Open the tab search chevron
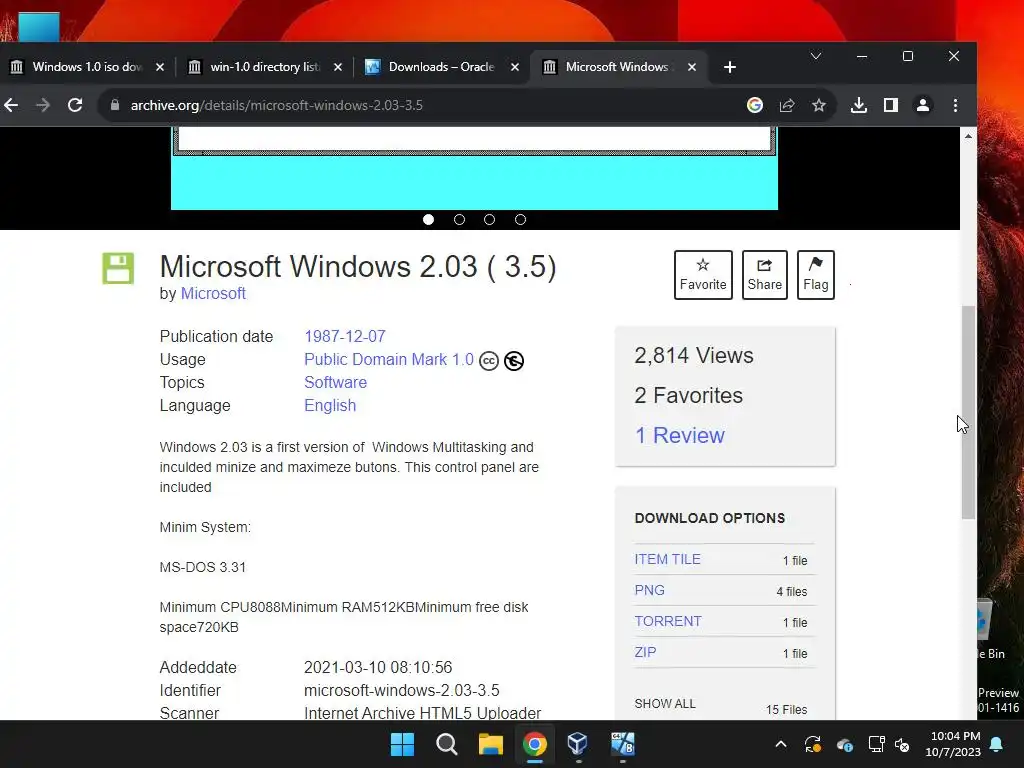The width and height of the screenshot is (1024, 768). click(816, 56)
